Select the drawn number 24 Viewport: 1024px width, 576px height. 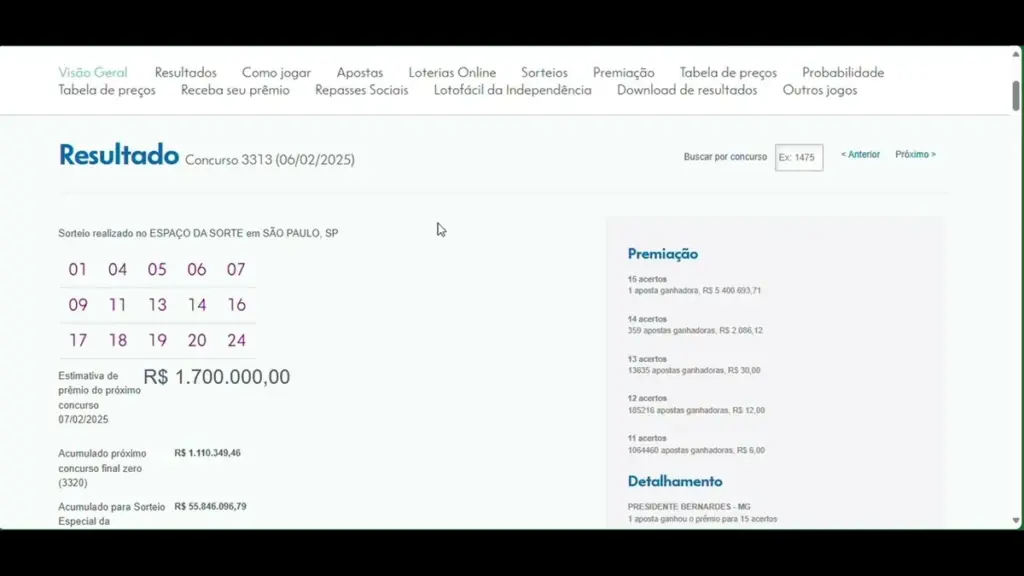coord(236,340)
